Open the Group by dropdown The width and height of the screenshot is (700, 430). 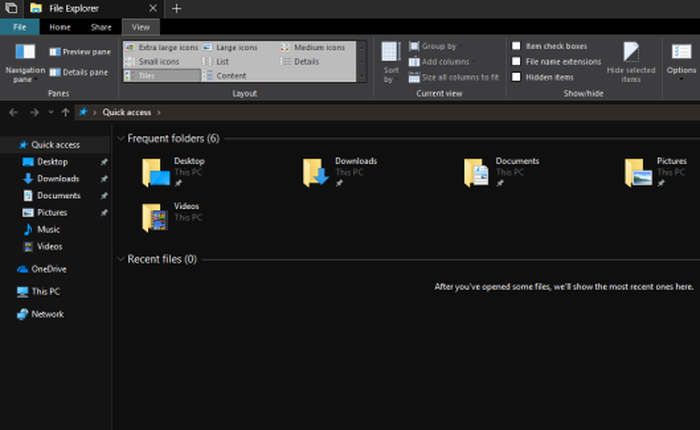coord(435,46)
